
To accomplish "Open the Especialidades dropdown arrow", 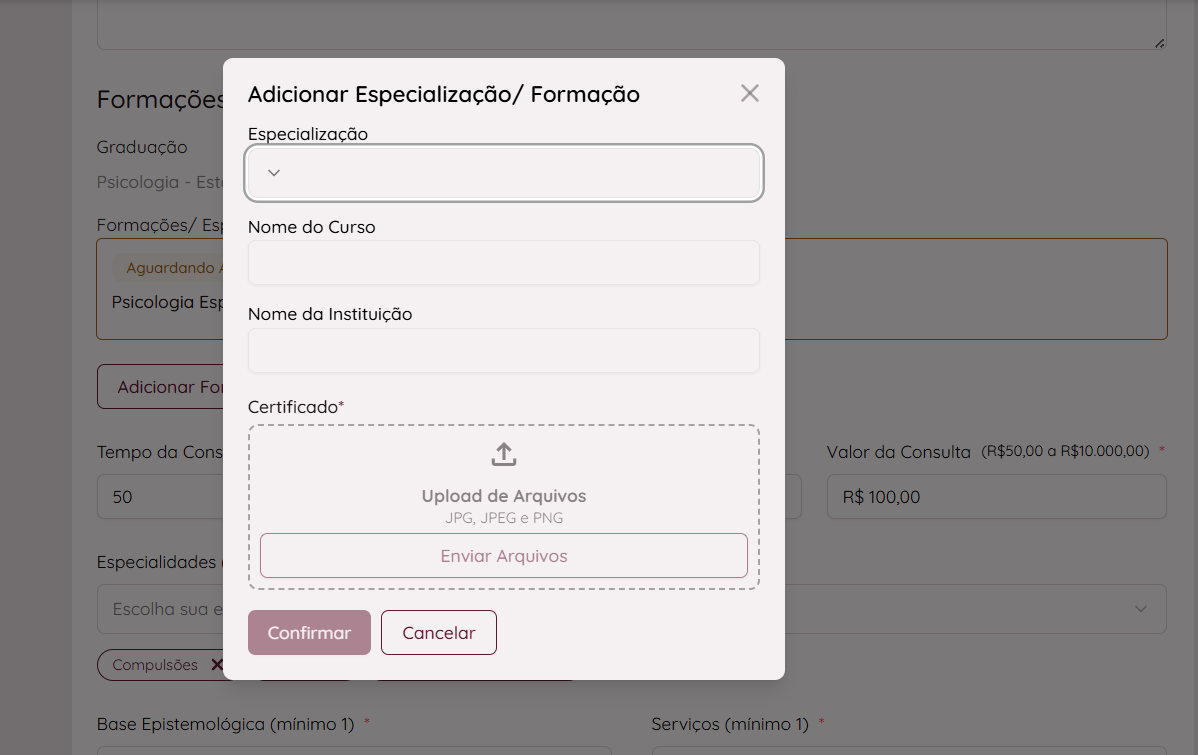I will point(1140,609).
